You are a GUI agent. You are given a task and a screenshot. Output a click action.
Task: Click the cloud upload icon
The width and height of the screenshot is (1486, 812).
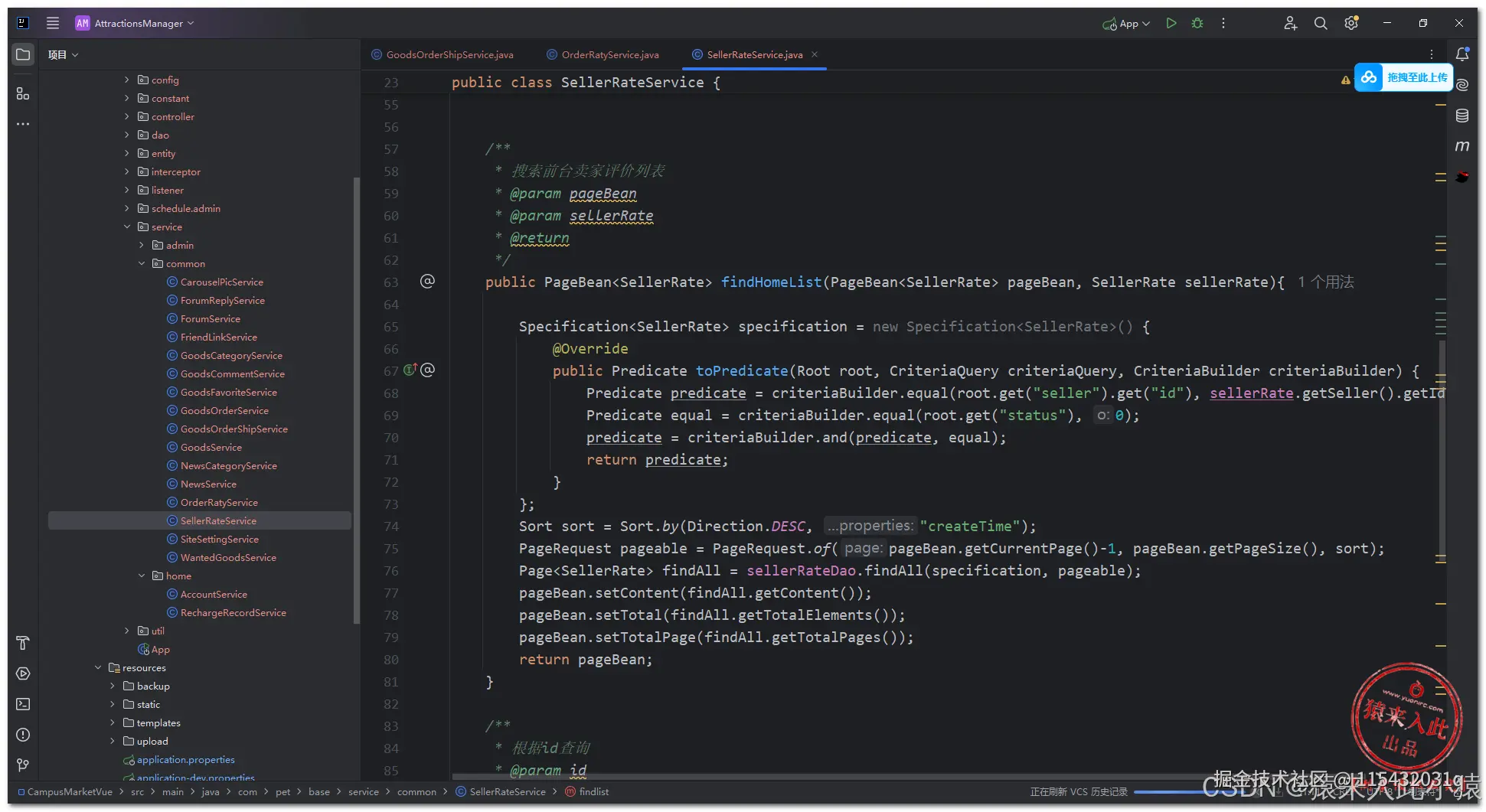tap(1369, 77)
